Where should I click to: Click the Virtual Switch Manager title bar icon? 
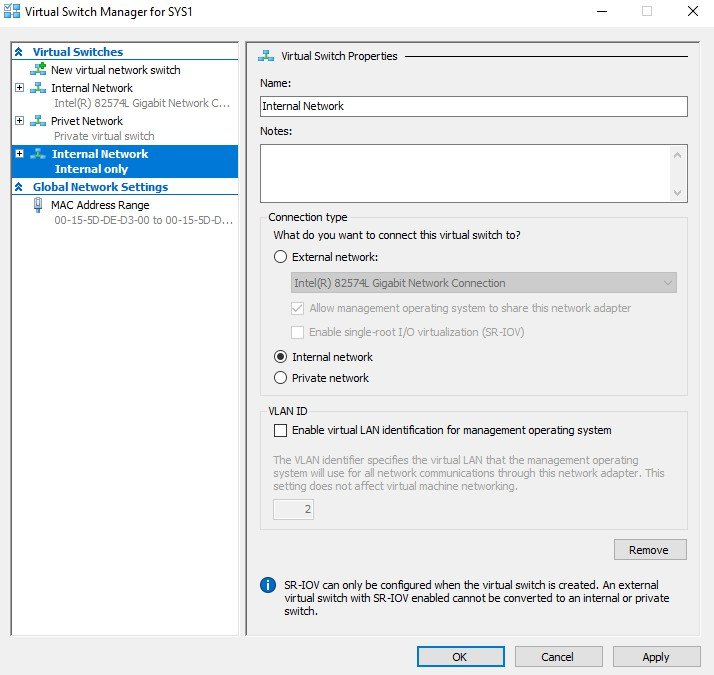click(x=12, y=11)
